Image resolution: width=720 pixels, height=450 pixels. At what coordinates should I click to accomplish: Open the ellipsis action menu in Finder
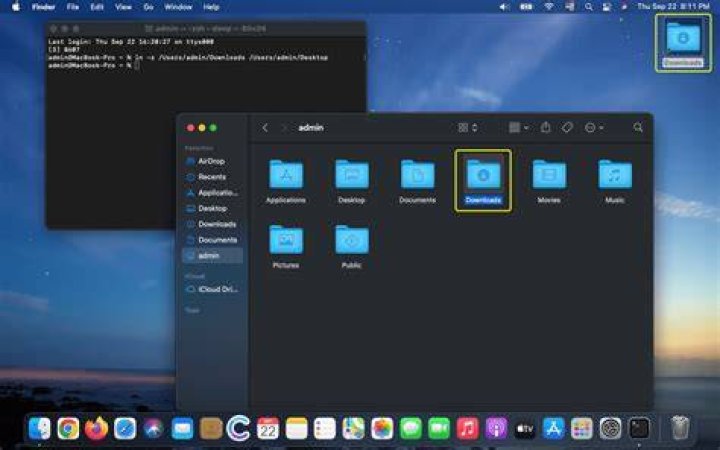[594, 128]
